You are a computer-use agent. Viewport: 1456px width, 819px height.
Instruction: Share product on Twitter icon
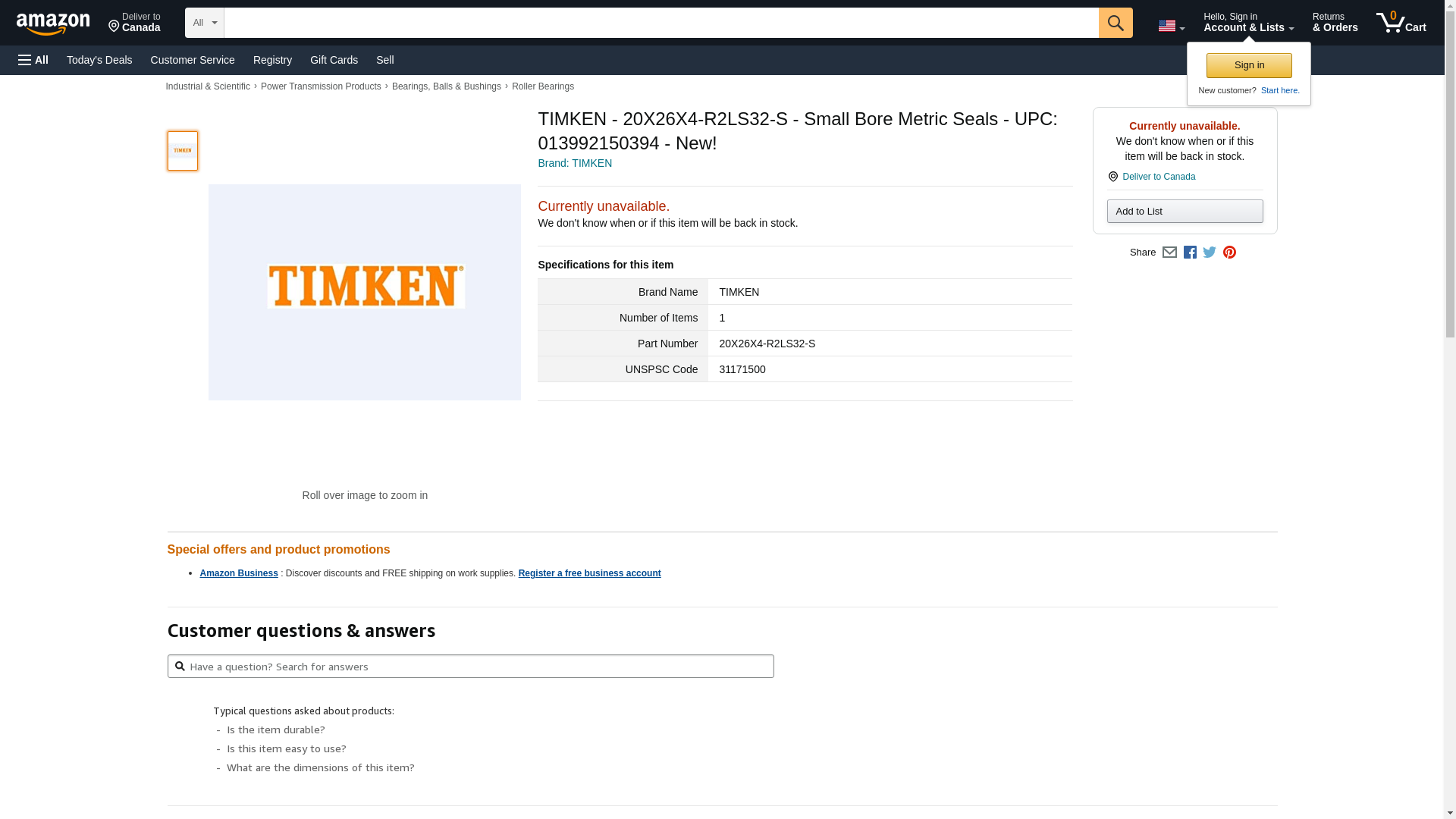1210,253
